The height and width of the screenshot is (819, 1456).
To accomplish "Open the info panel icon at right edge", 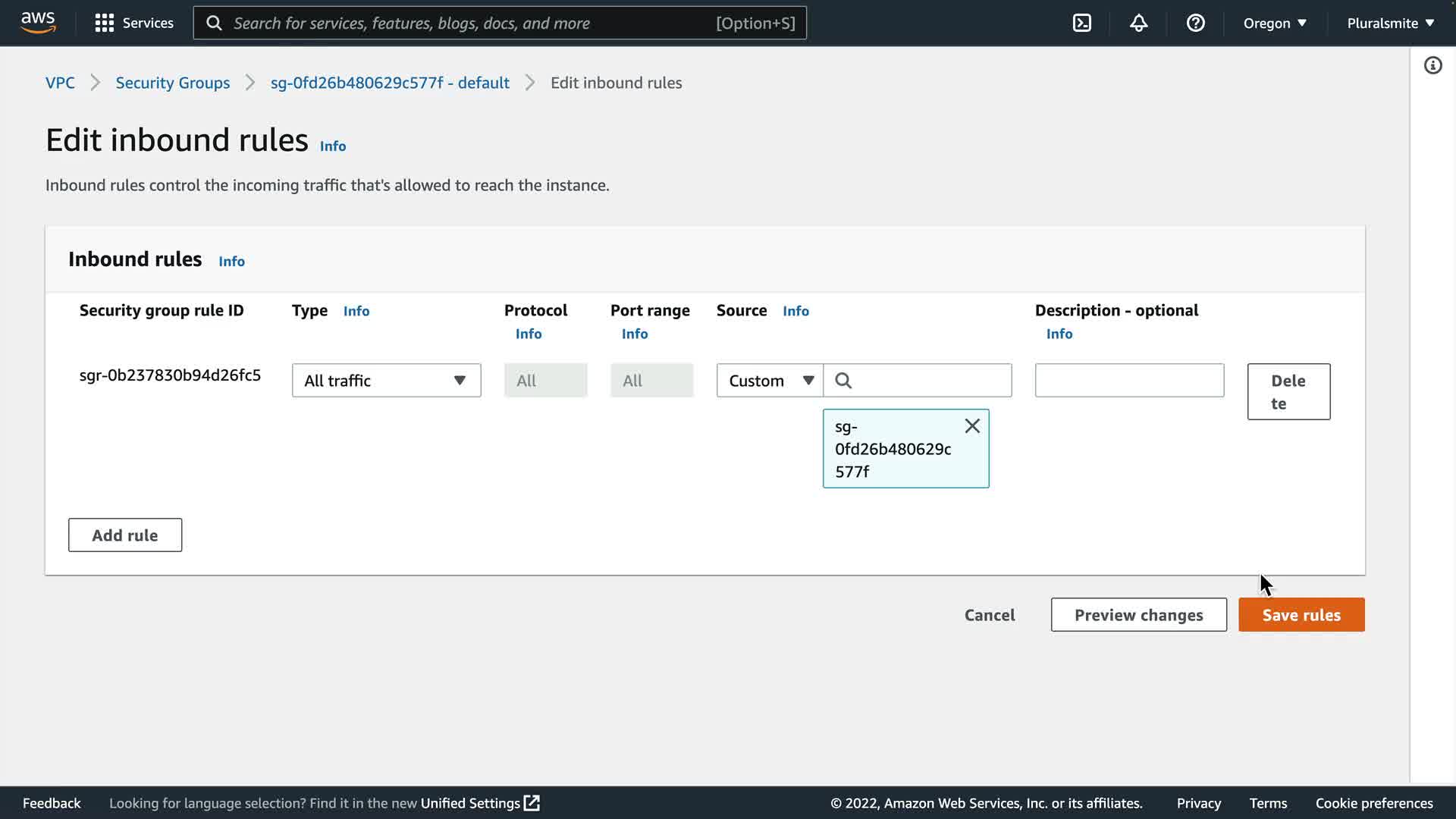I will pos(1432,65).
